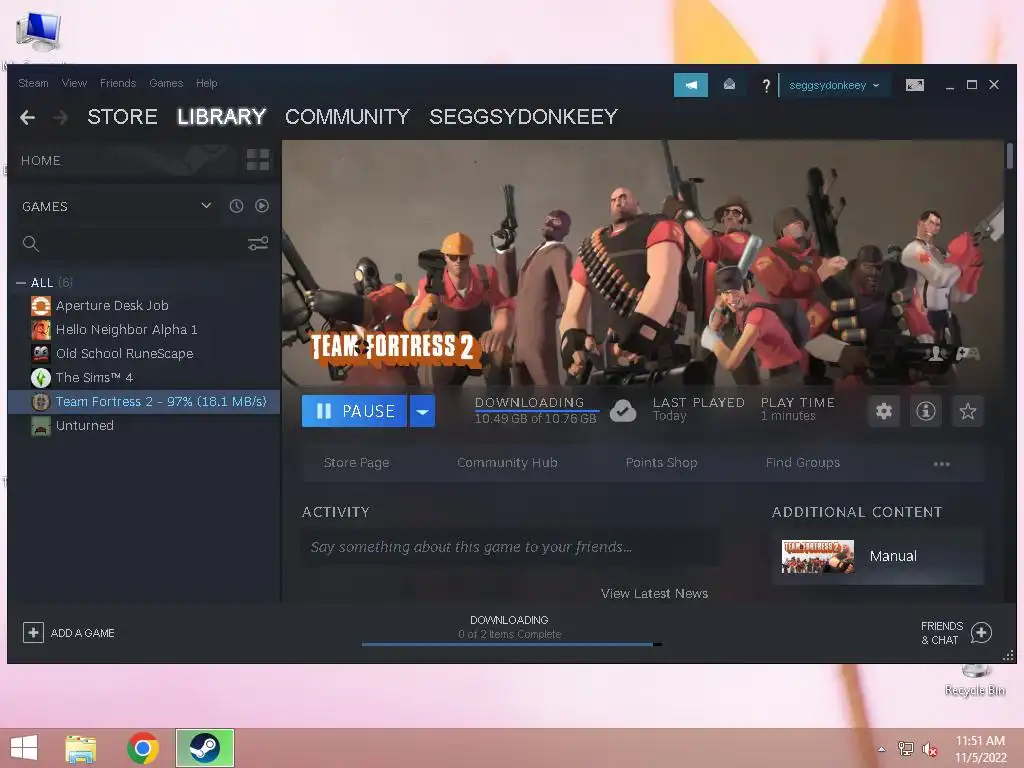Sort games by recent clock icon
This screenshot has height=768, width=1024.
[236, 206]
